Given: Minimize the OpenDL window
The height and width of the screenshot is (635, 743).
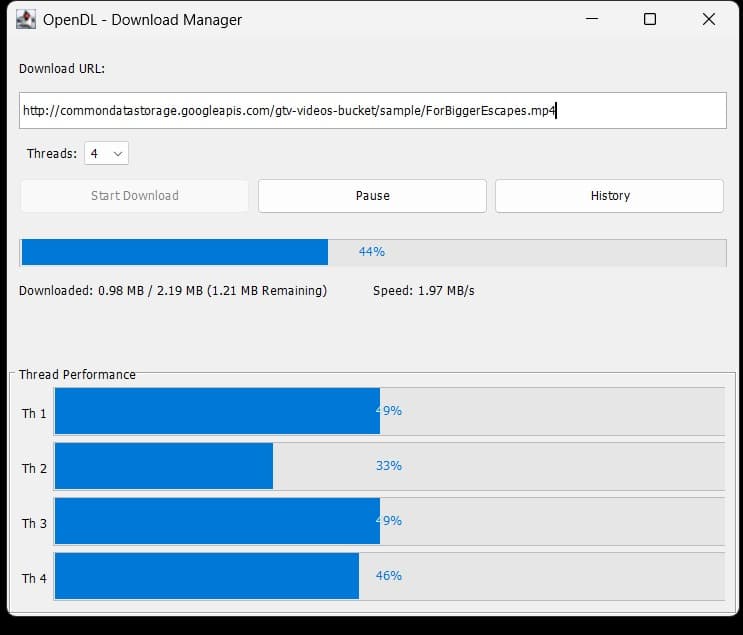Looking at the screenshot, I should coord(592,19).
